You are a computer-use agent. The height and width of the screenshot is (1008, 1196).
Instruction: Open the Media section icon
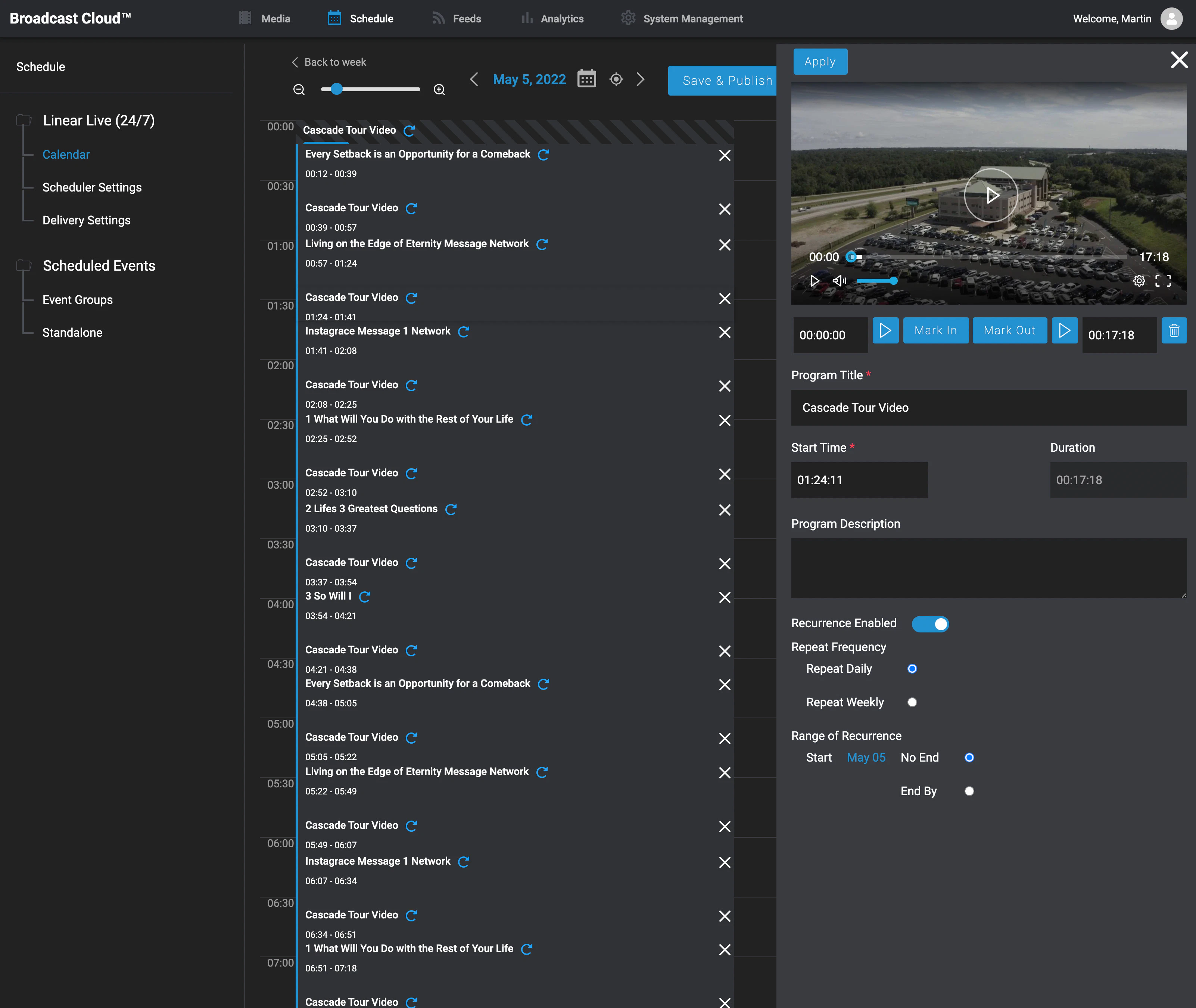(245, 18)
